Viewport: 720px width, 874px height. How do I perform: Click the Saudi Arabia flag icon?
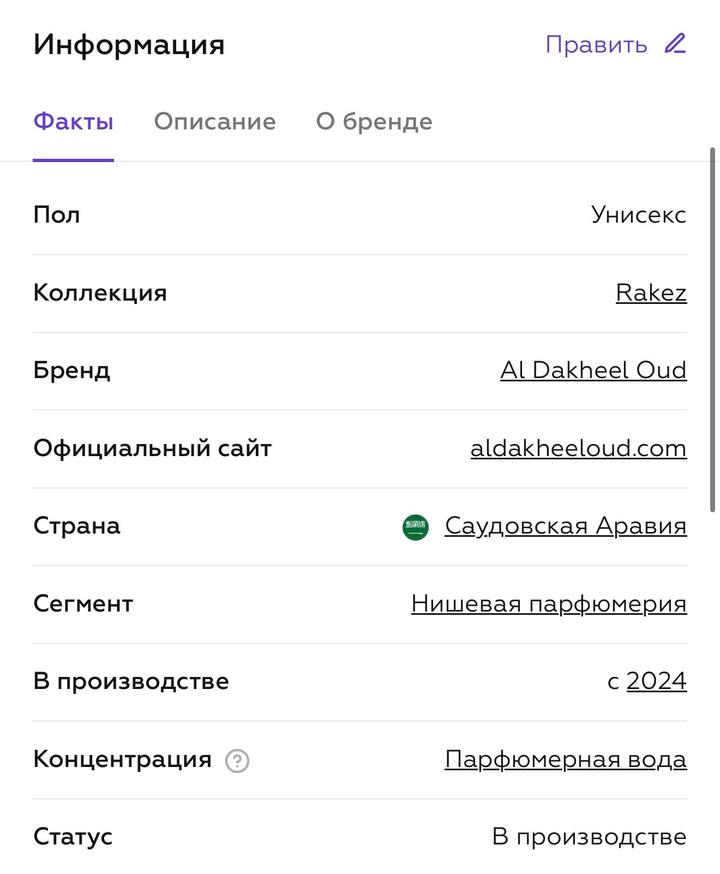pyautogui.click(x=416, y=527)
